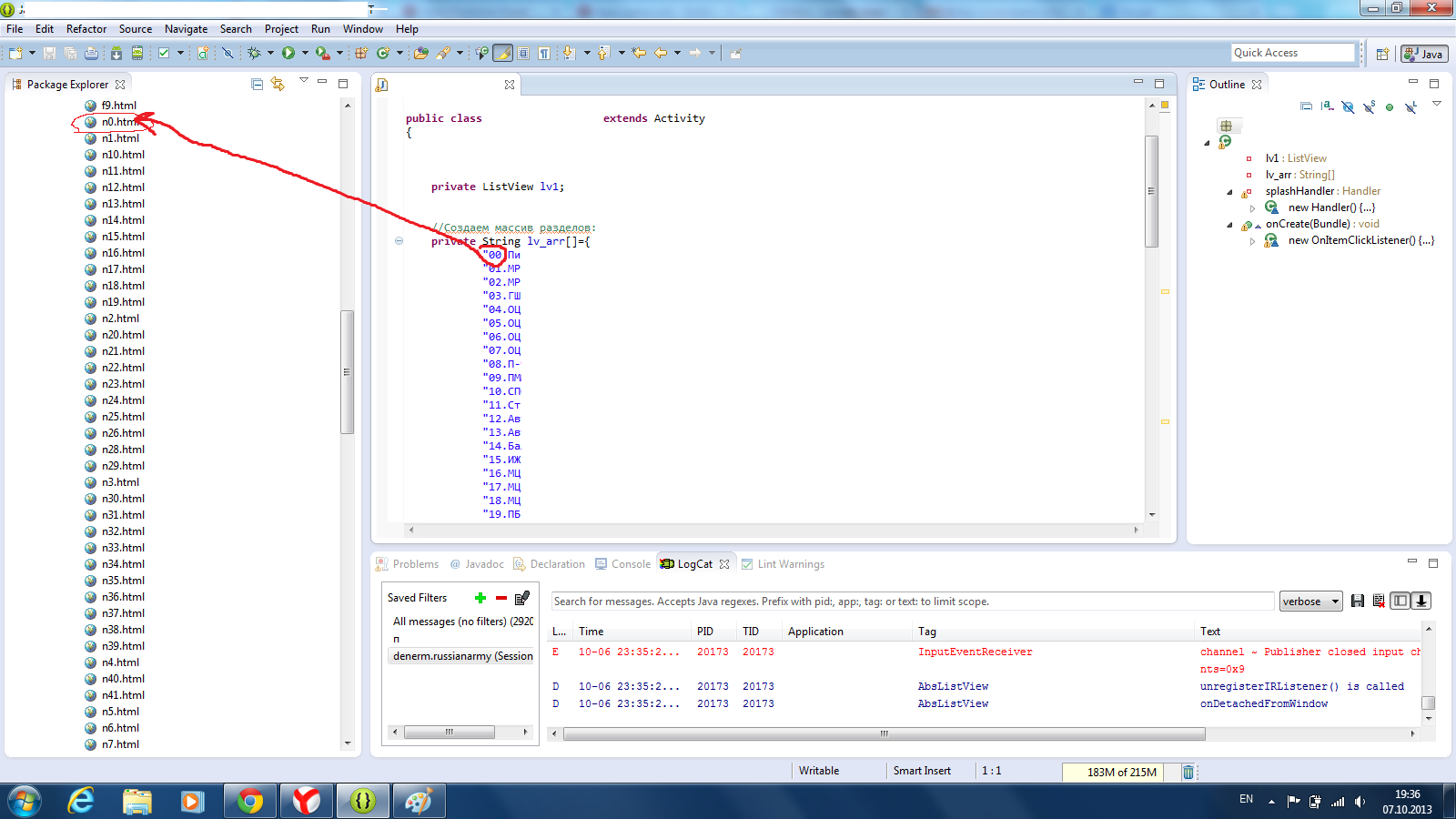The image size is (1456, 819).
Task: Collapse splashHandler node in Outline
Action: point(1230,192)
